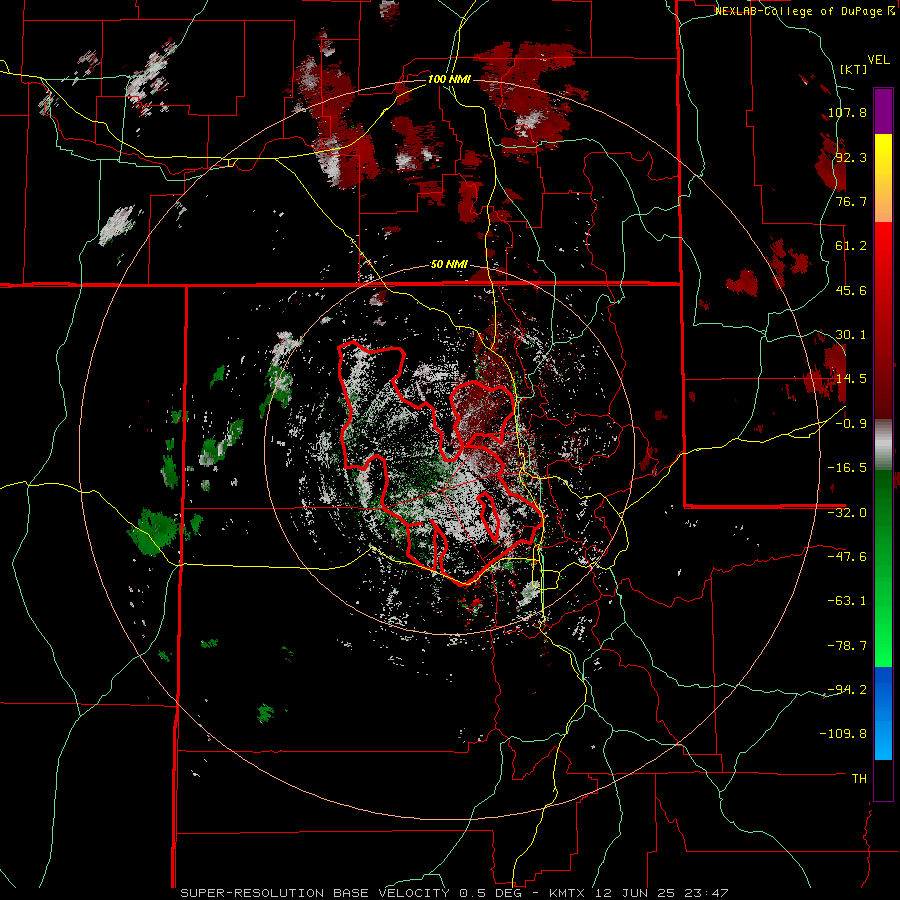Select the 76.7 velocity scale value
The width and height of the screenshot is (900, 900).
click(851, 201)
